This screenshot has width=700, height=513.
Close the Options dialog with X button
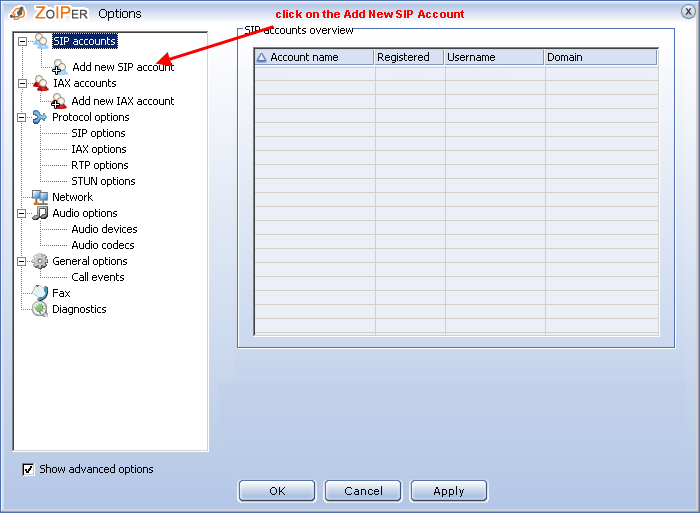tap(688, 12)
